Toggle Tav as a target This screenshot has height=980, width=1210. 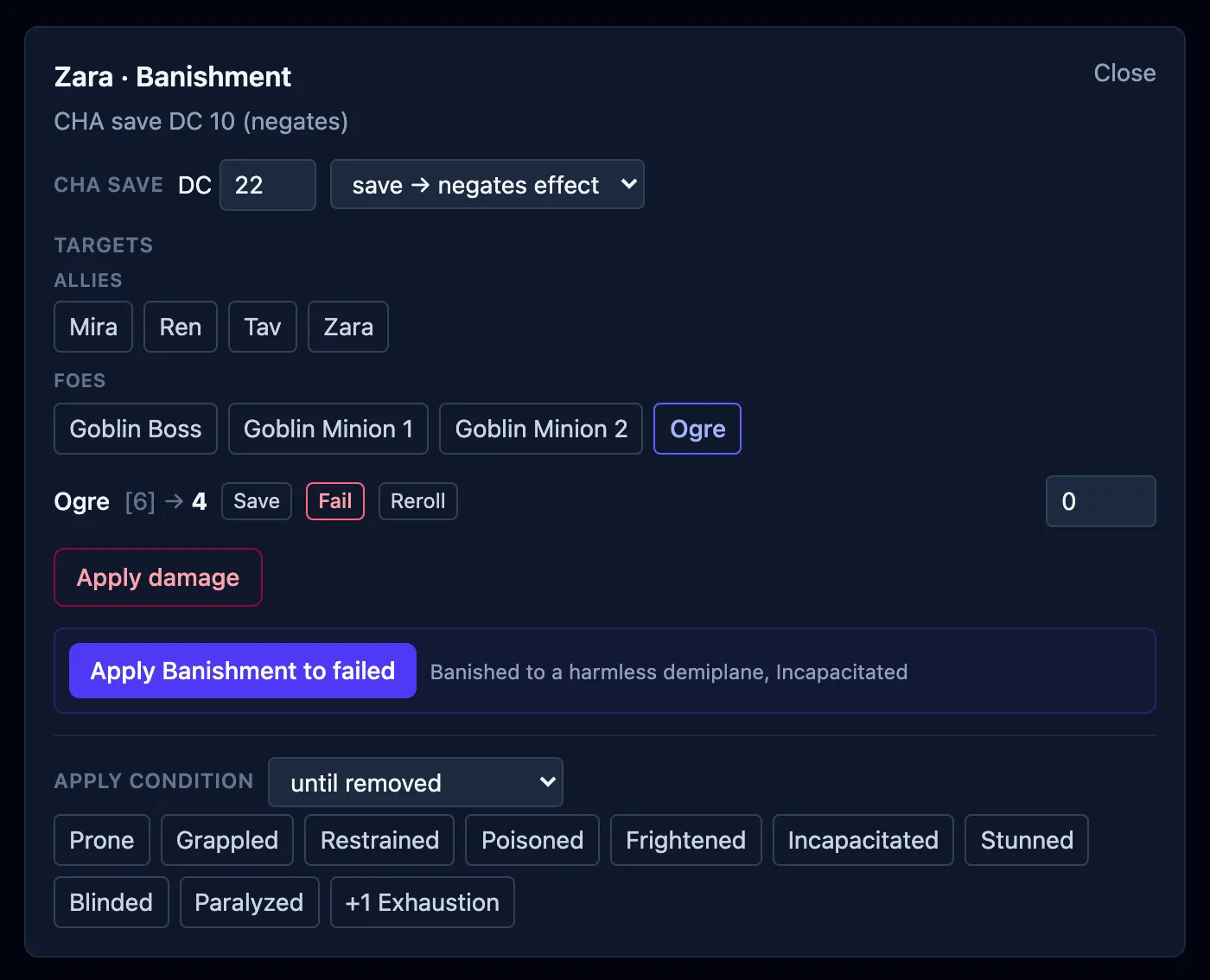coord(263,327)
